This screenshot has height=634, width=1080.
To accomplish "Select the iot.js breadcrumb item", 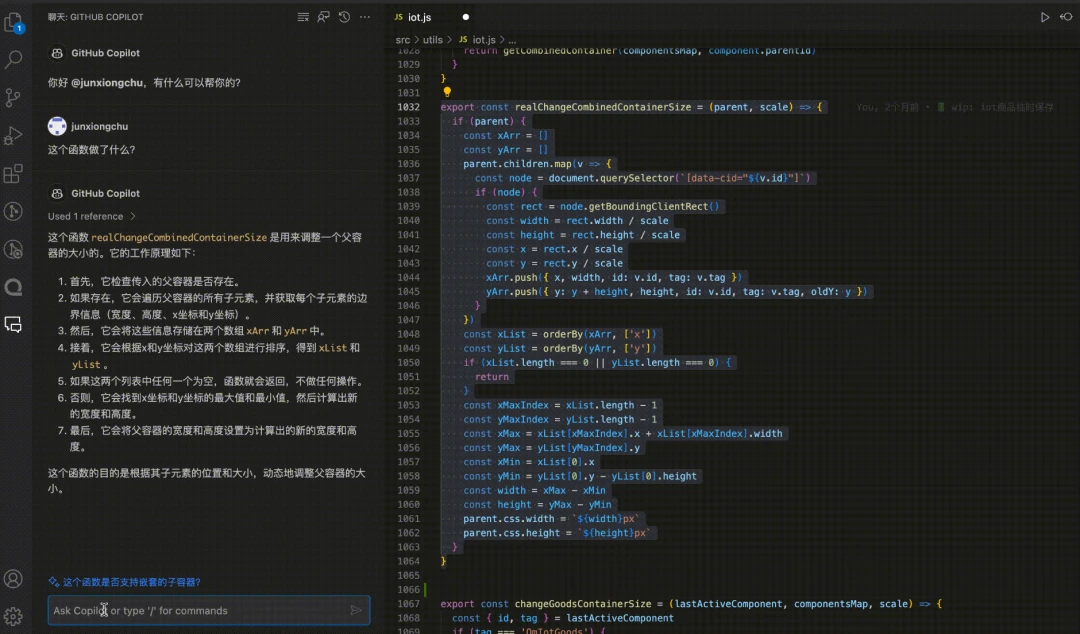I will pyautogui.click(x=478, y=40).
